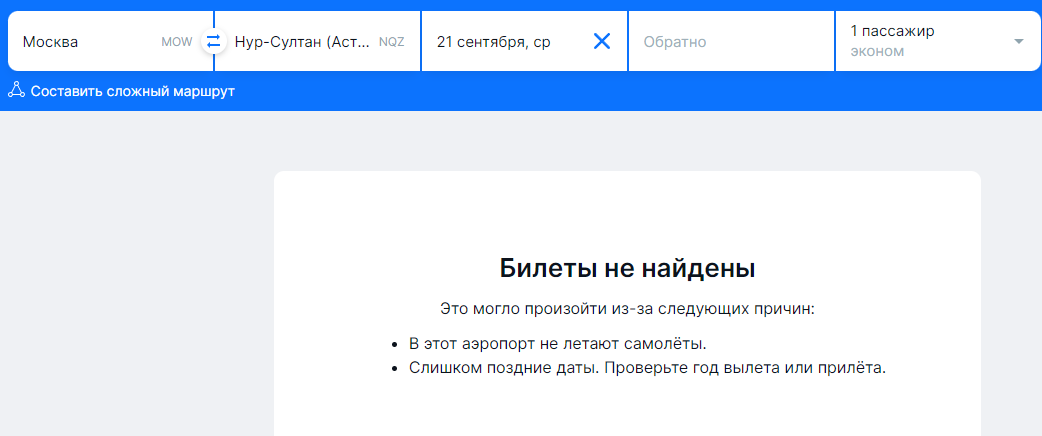
Task: Swap origin and destination cities
Action: 213,42
